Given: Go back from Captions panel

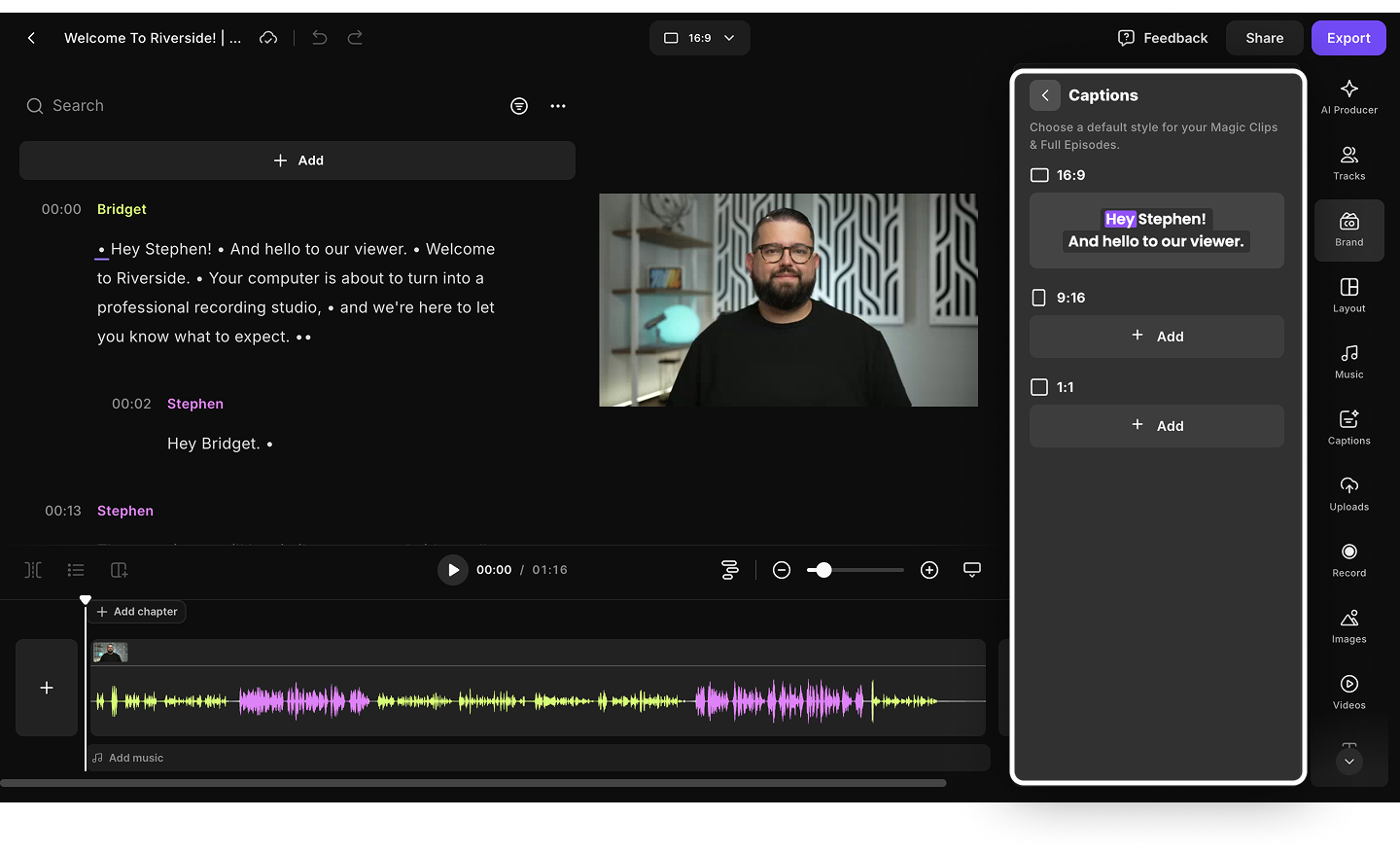Looking at the screenshot, I should coord(1045,95).
